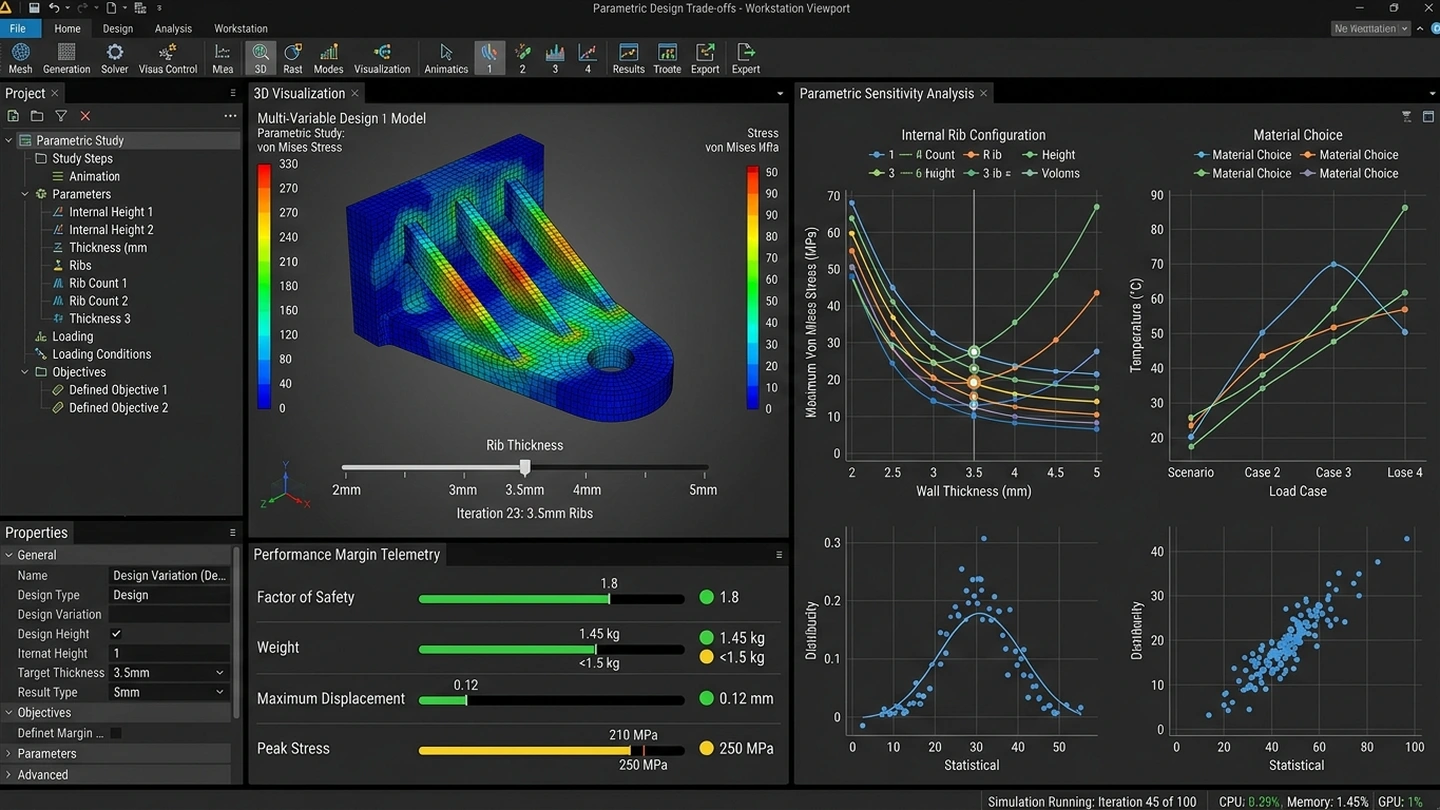
Task: Close the Project panel tab
Action: (x=55, y=93)
